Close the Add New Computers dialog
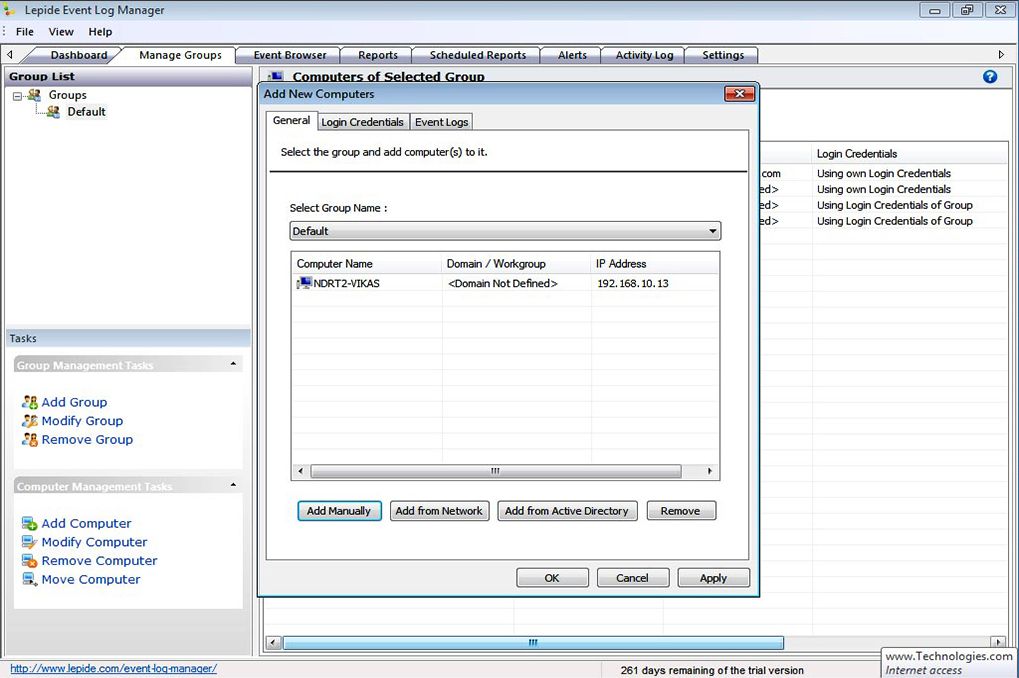 pyautogui.click(x=739, y=94)
